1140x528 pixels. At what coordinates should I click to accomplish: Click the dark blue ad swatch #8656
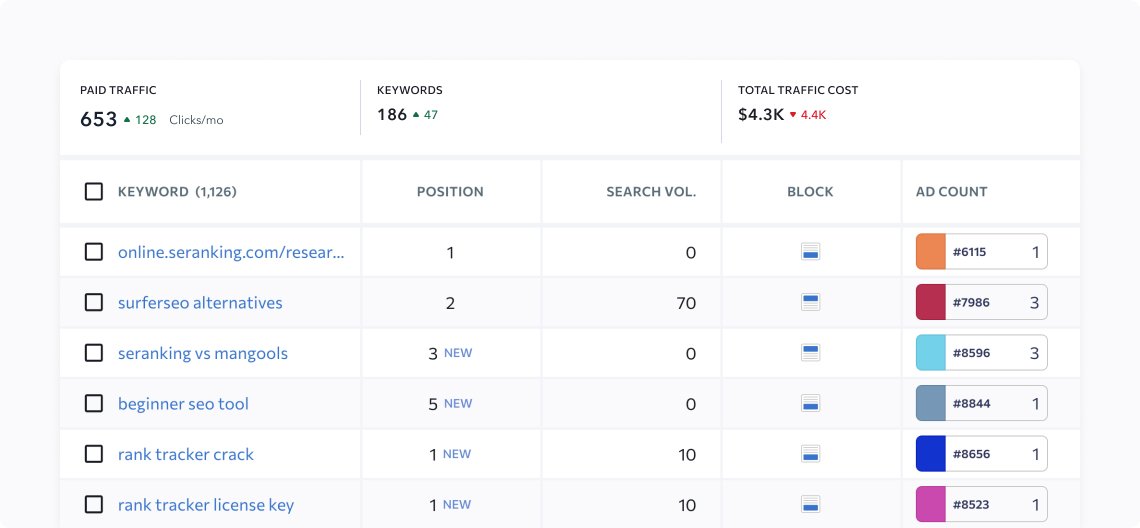click(x=931, y=454)
